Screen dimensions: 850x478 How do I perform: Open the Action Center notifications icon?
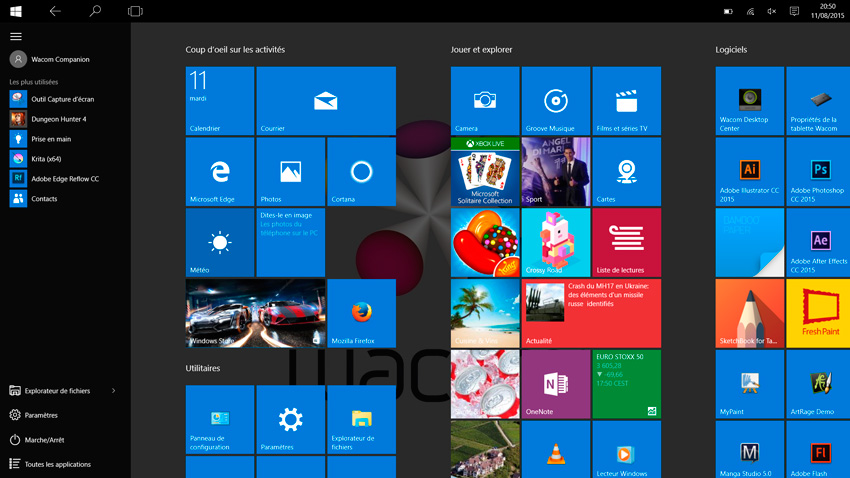794,11
